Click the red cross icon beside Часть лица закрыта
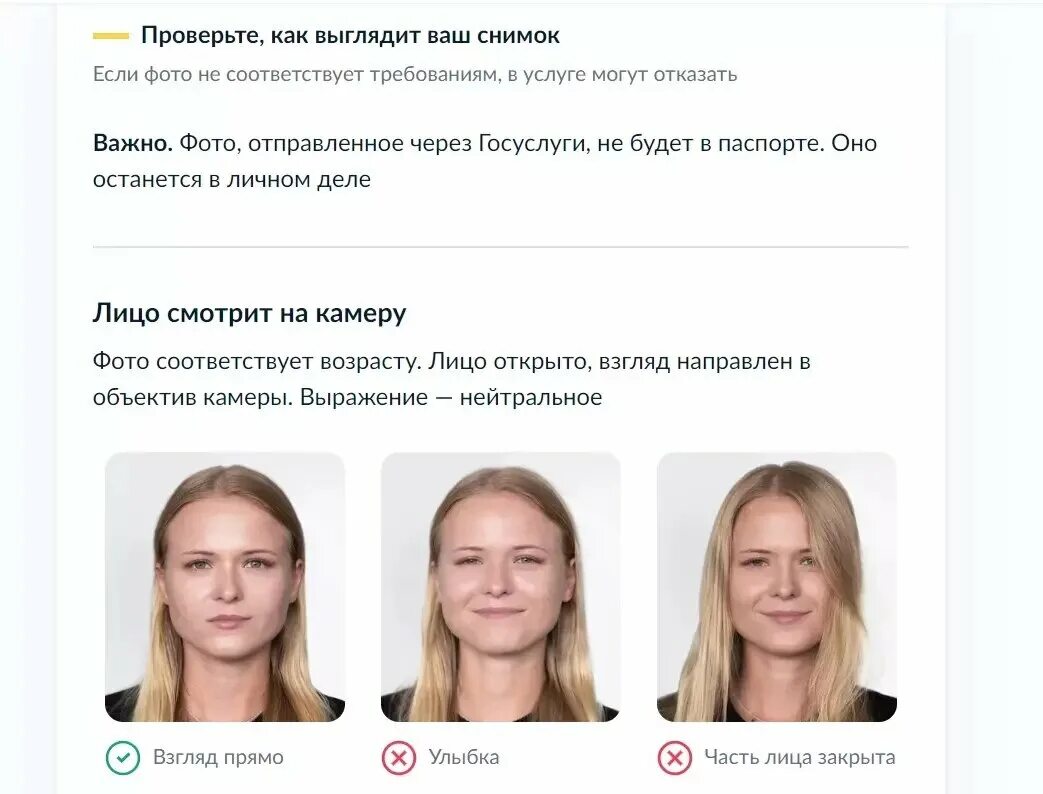The height and width of the screenshot is (794, 1043). (x=674, y=757)
